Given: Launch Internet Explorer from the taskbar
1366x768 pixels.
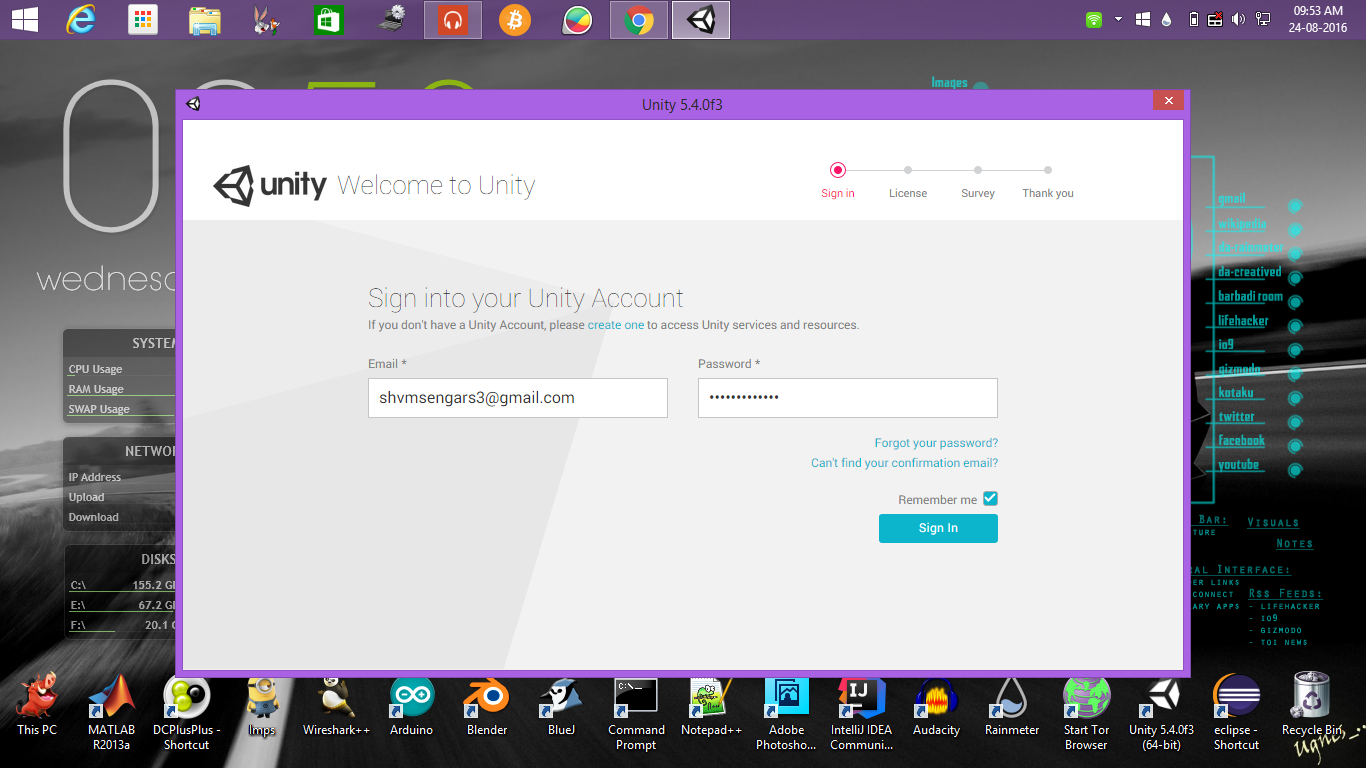Looking at the screenshot, I should click(82, 19).
